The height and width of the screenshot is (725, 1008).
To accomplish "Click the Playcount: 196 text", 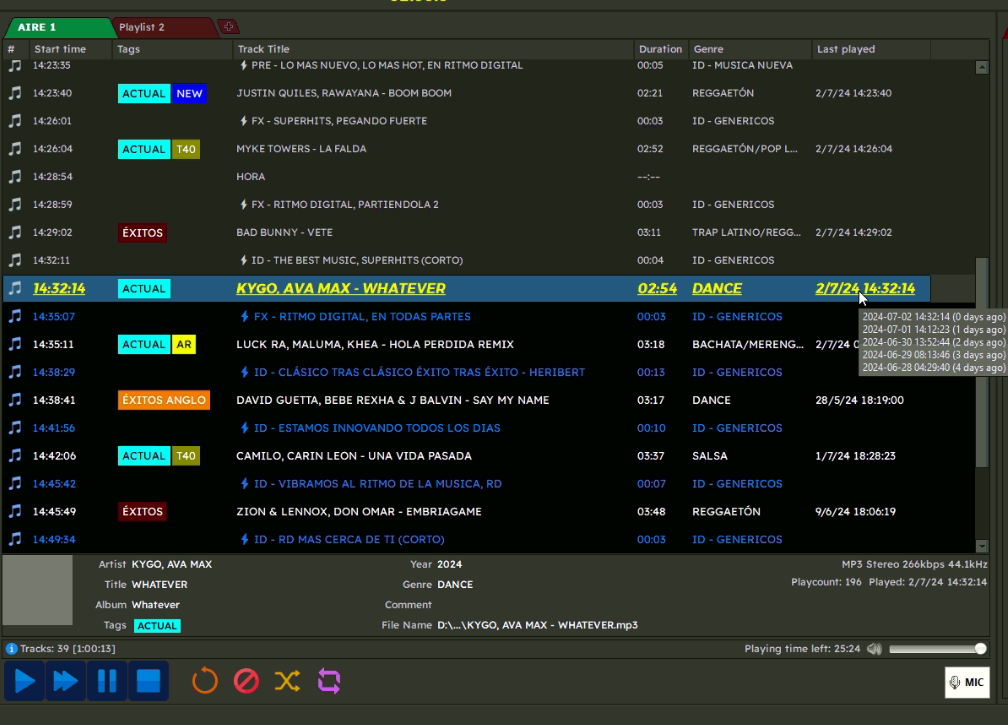I will tap(826, 582).
